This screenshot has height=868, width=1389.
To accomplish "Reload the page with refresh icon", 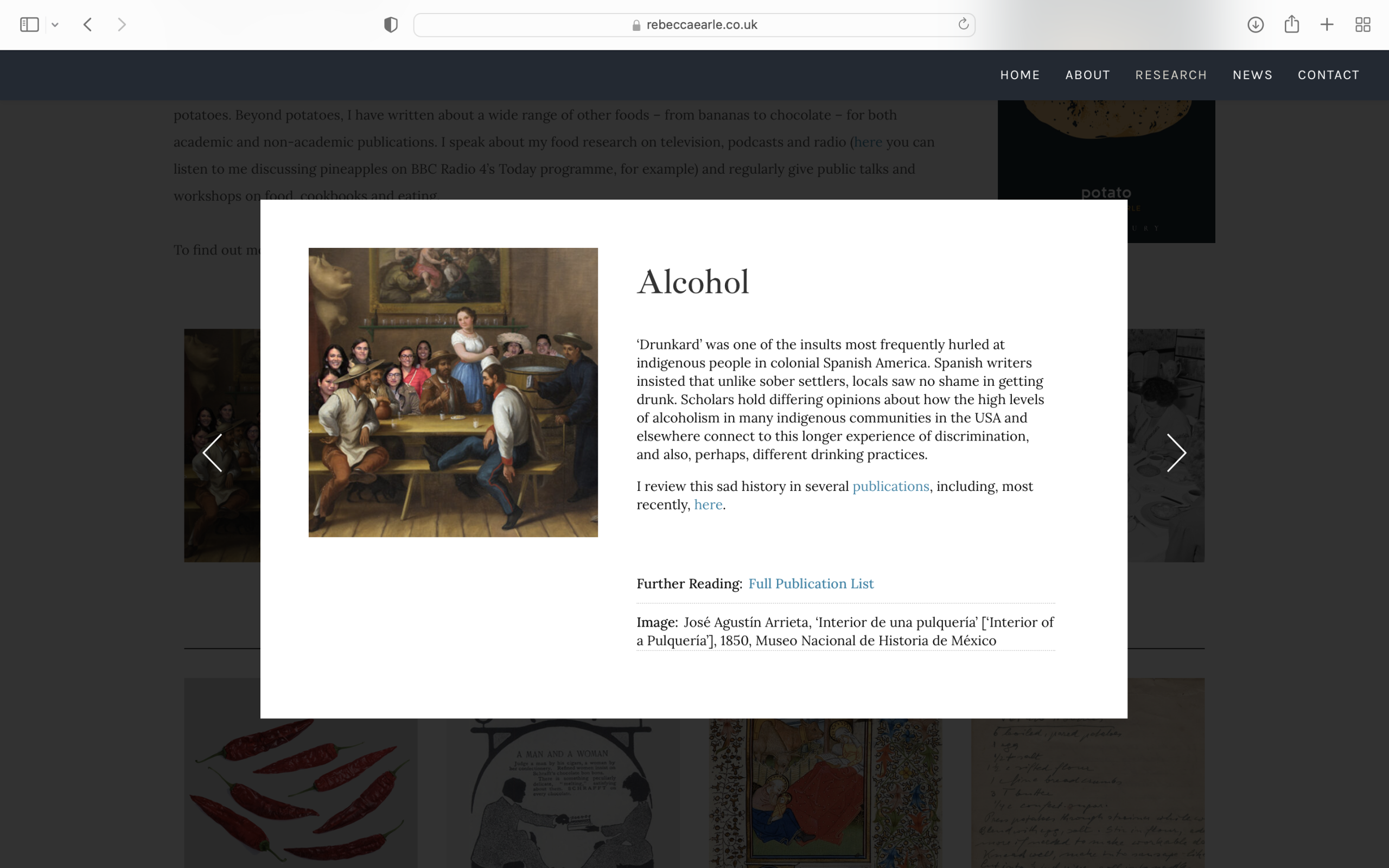I will 963,24.
